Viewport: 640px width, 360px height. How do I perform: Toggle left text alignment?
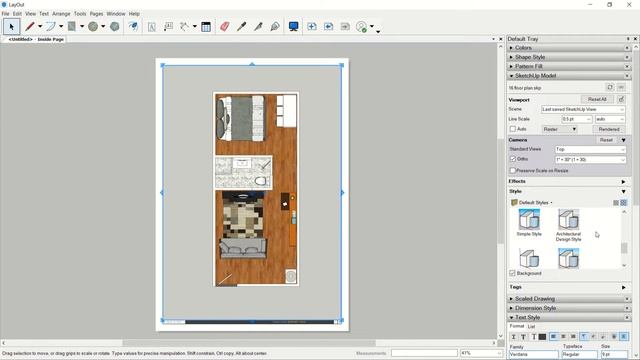(x=553, y=336)
